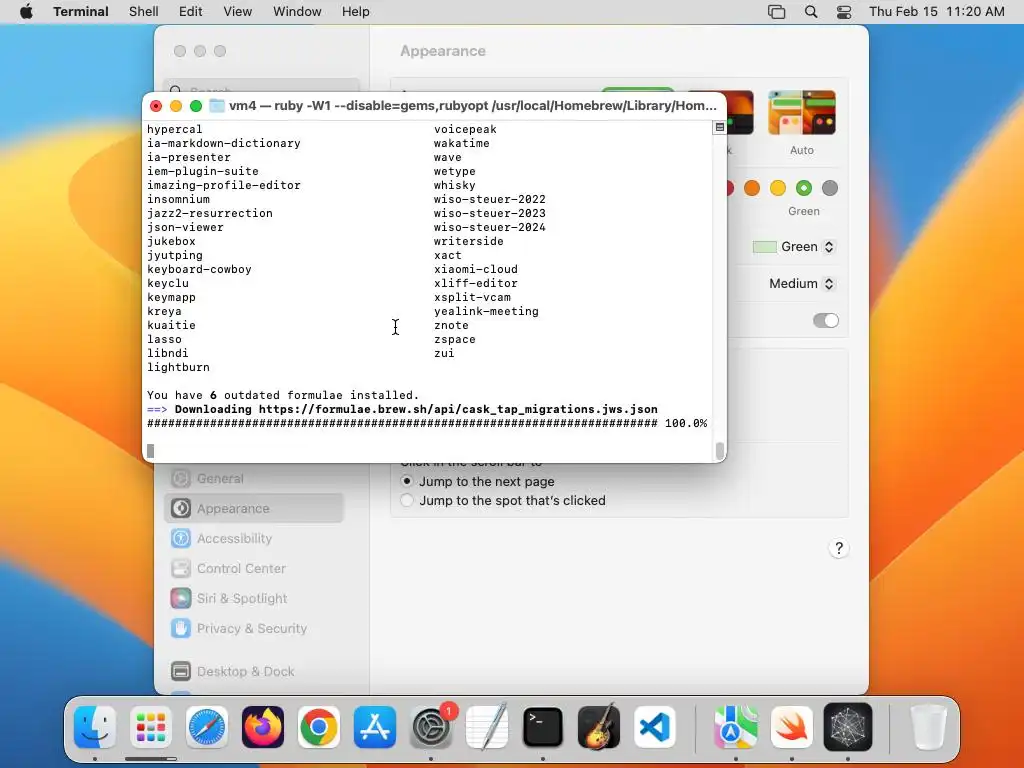The height and width of the screenshot is (768, 1024).
Task: Open the Green highlight color dropdown
Action: 793,246
